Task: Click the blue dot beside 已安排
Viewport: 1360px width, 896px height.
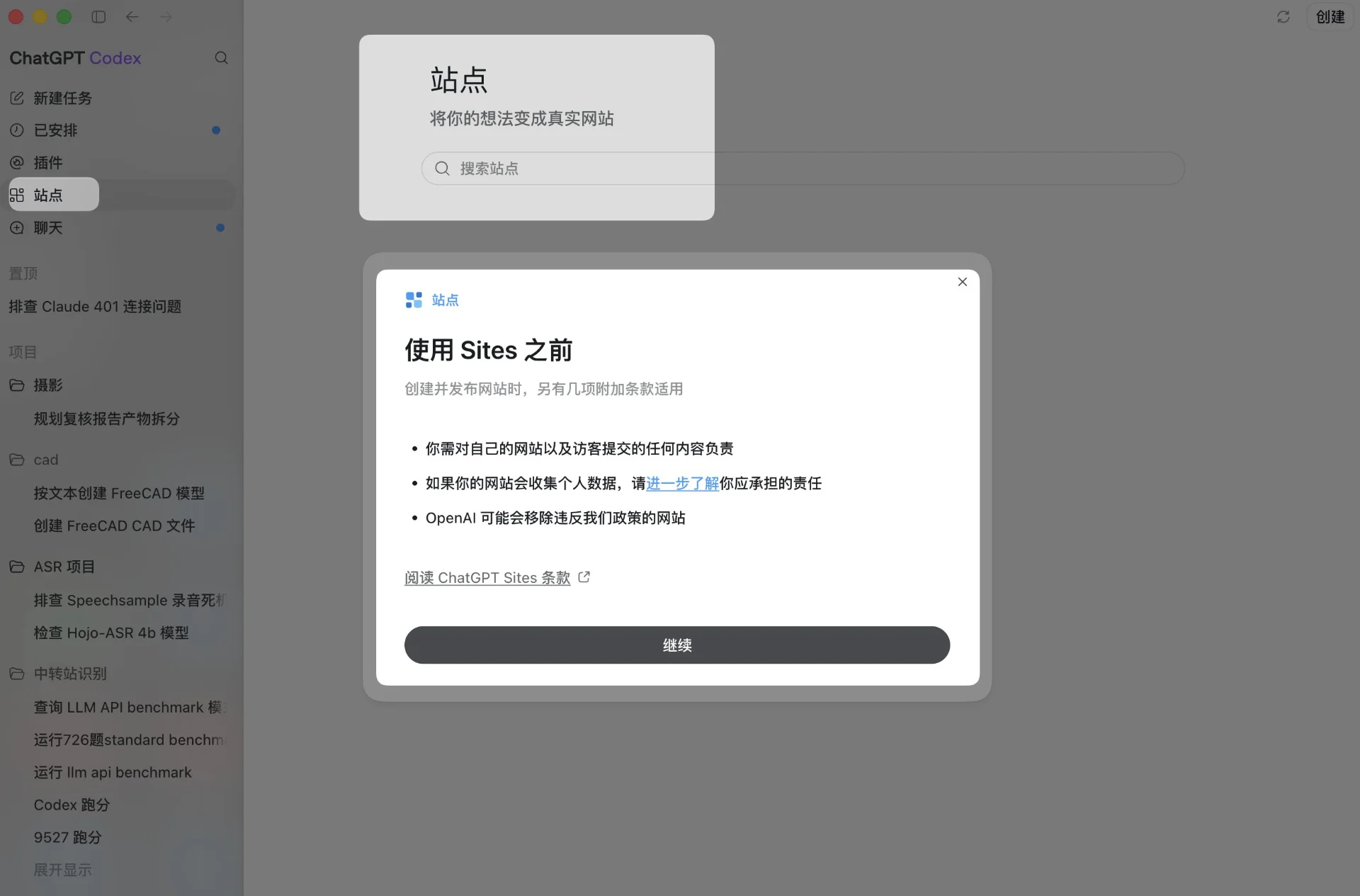Action: tap(216, 130)
